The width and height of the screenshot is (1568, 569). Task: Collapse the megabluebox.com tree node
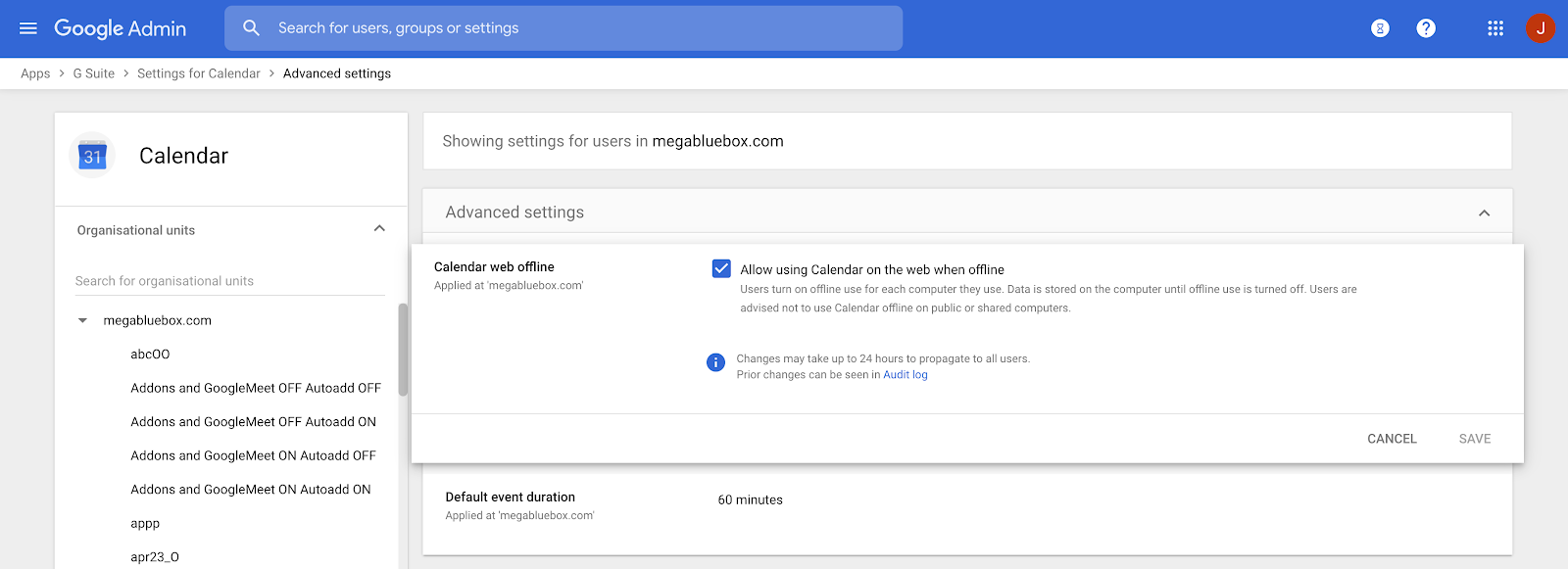83,320
